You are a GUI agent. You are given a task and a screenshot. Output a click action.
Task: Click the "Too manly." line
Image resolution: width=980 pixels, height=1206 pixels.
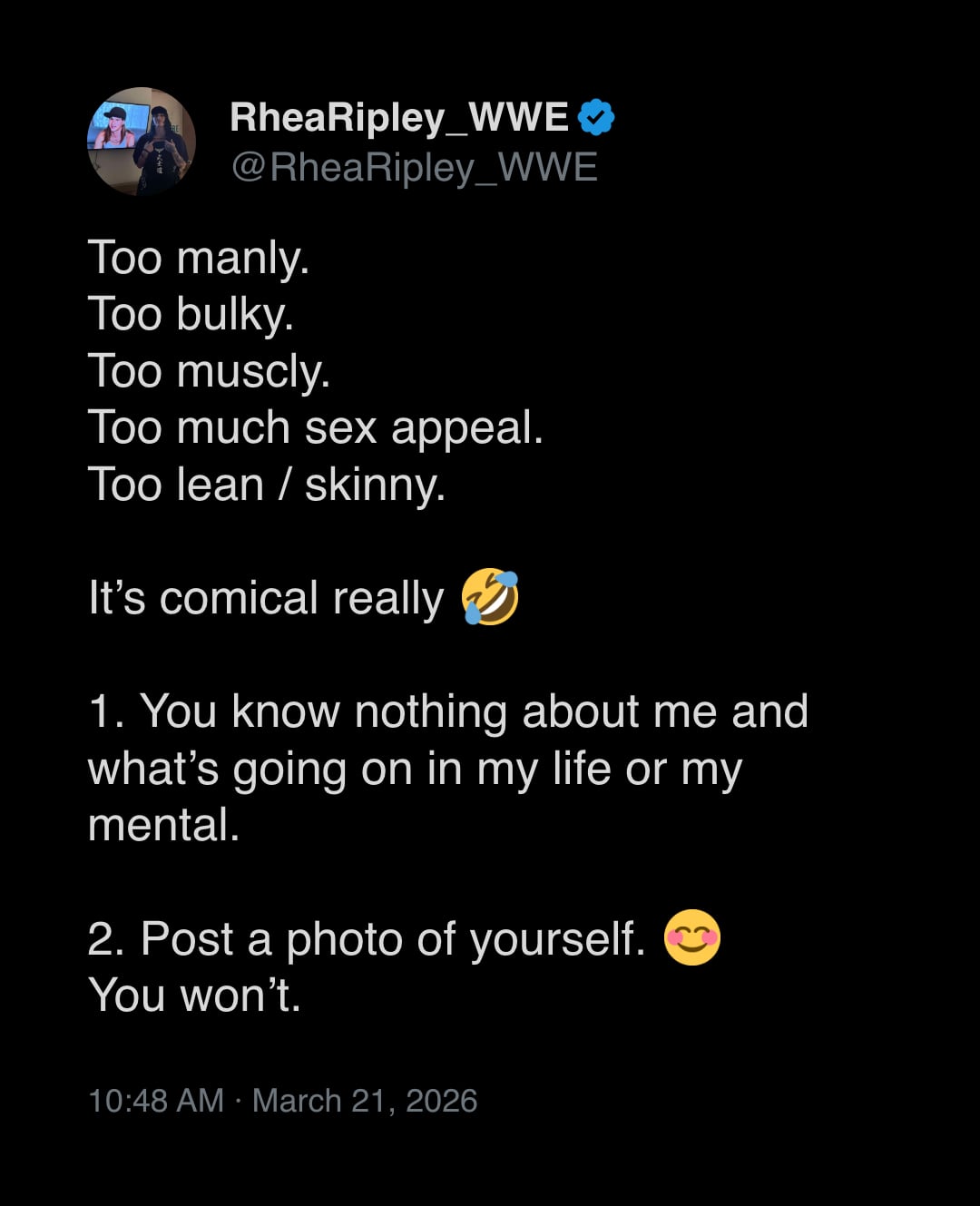pyautogui.click(x=199, y=258)
